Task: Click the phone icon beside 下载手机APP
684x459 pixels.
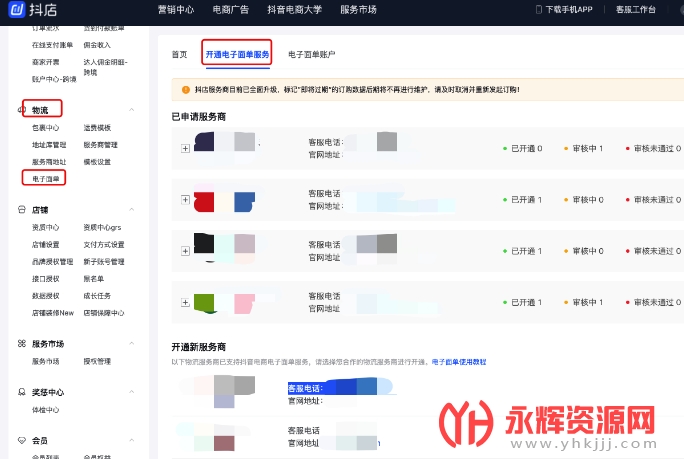Action: click(x=538, y=9)
